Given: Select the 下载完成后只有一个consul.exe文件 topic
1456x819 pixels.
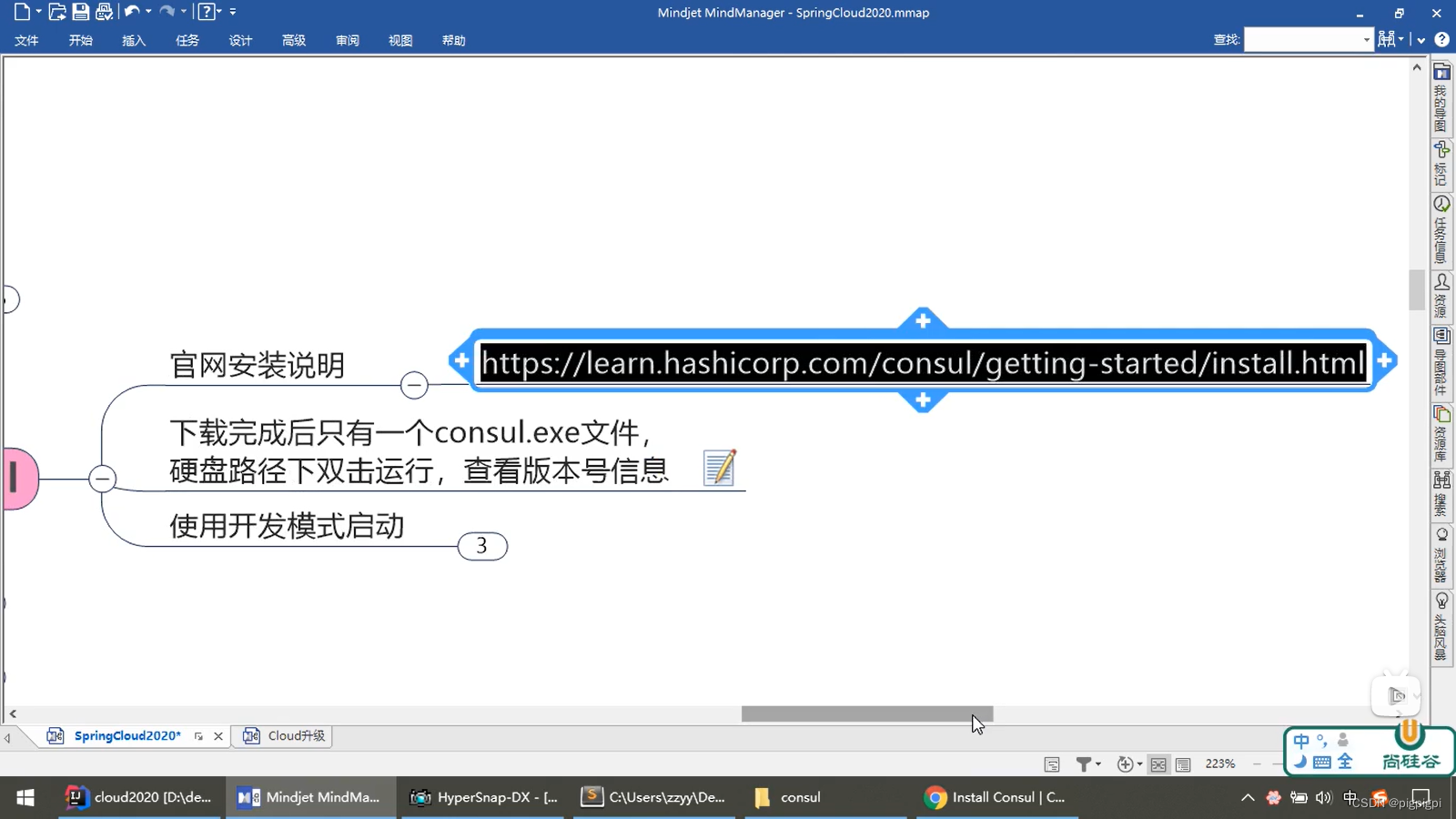Looking at the screenshot, I should pyautogui.click(x=419, y=451).
